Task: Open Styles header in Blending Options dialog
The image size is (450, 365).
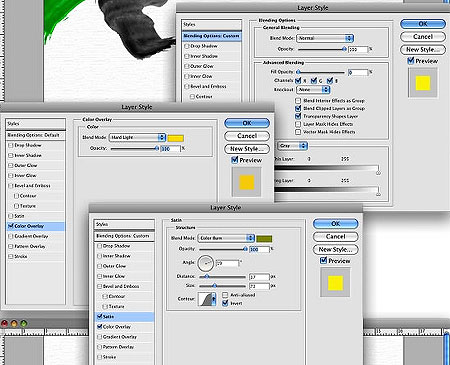Action: (212, 25)
